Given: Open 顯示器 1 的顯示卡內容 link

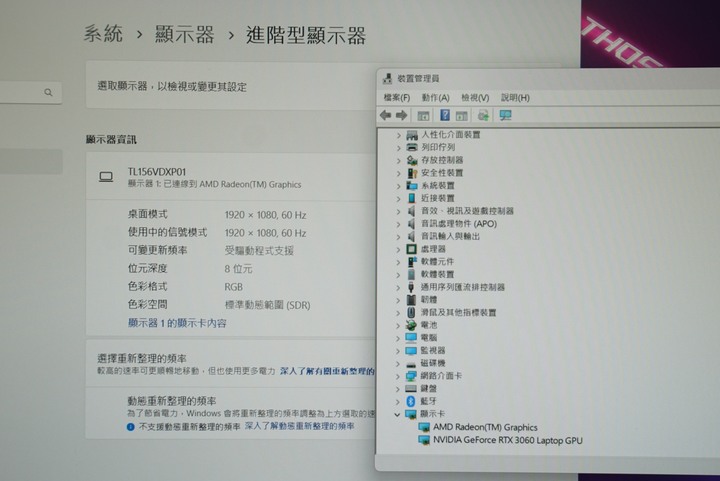Looking at the screenshot, I should (177, 323).
